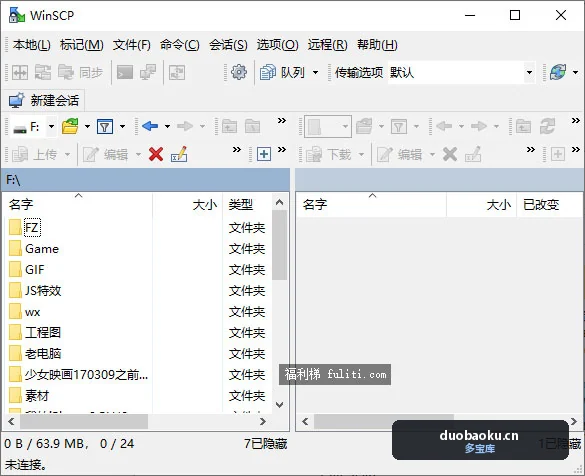The image size is (585, 476).
Task: Open the Session (会话) menu
Action: 228,45
